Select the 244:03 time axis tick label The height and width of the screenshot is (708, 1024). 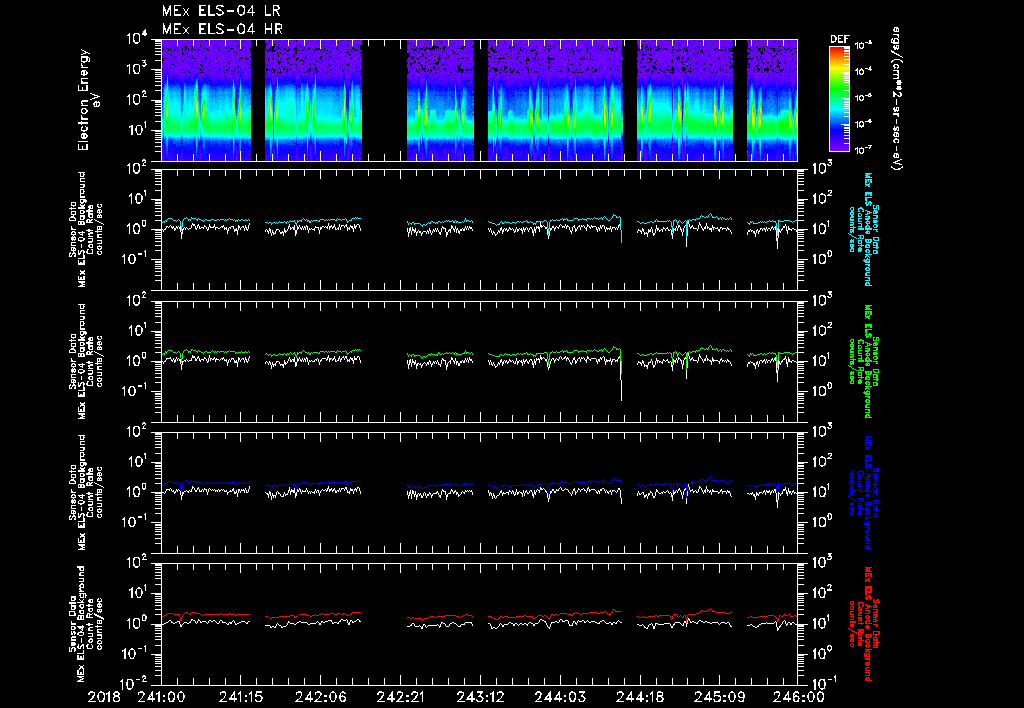coord(560,697)
